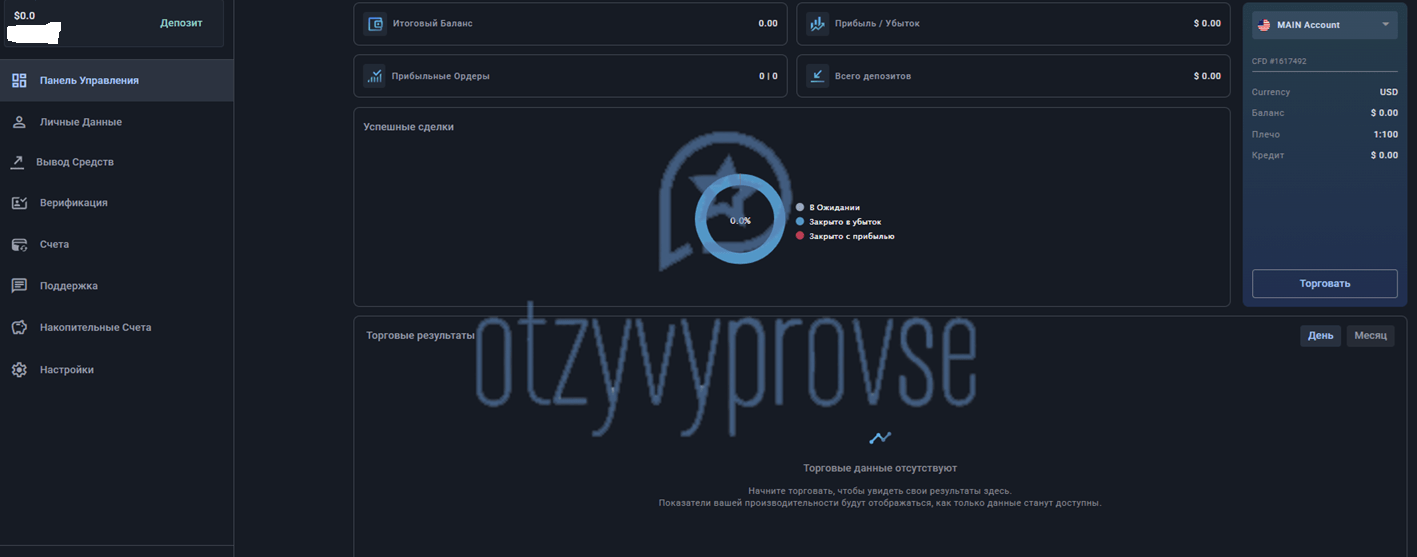Open the Счета accounts card icon
This screenshot has height=557, width=1417.
tap(19, 244)
